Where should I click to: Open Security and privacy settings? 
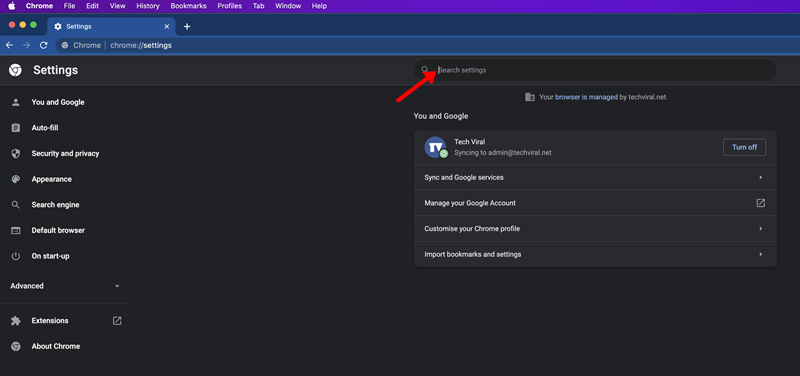click(65, 154)
